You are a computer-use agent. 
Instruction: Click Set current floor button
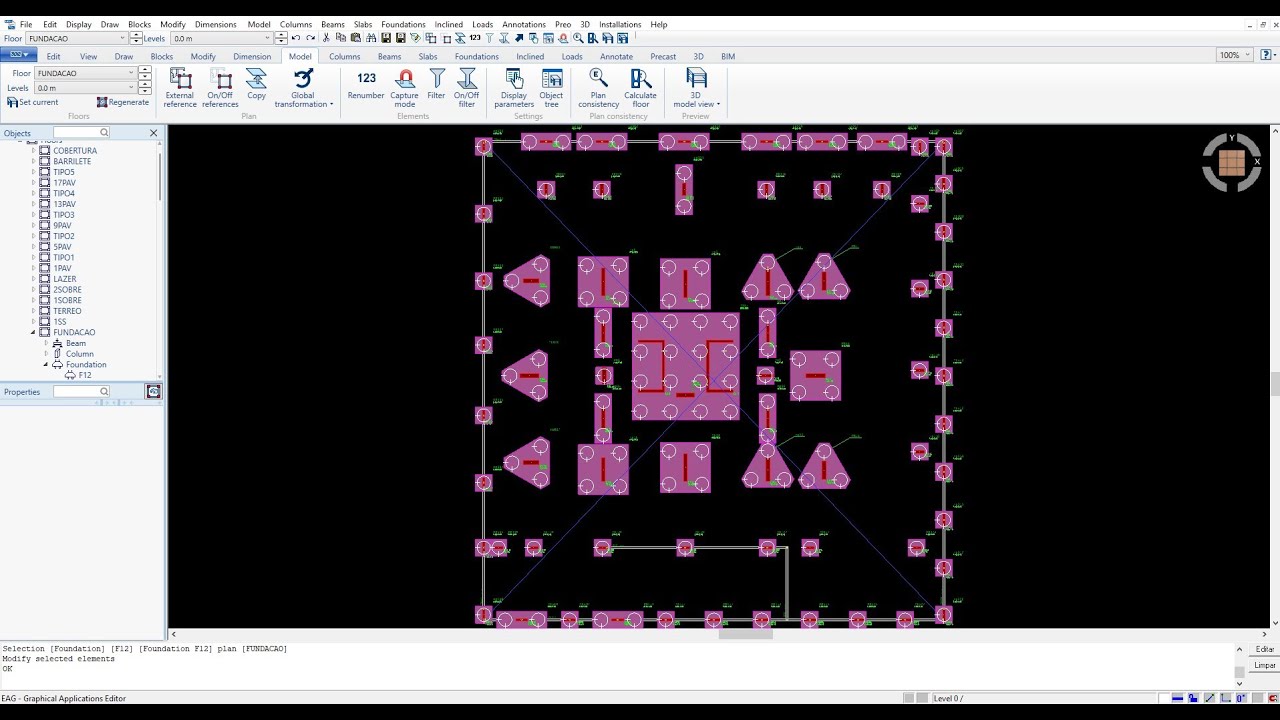click(33, 102)
